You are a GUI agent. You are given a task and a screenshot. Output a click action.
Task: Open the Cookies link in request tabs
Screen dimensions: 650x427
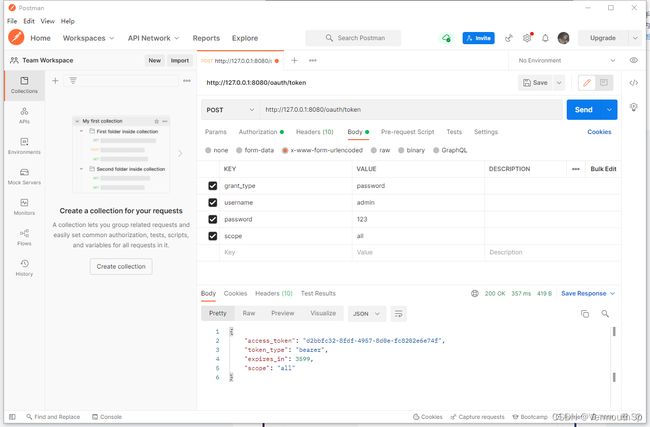pyautogui.click(x=599, y=132)
